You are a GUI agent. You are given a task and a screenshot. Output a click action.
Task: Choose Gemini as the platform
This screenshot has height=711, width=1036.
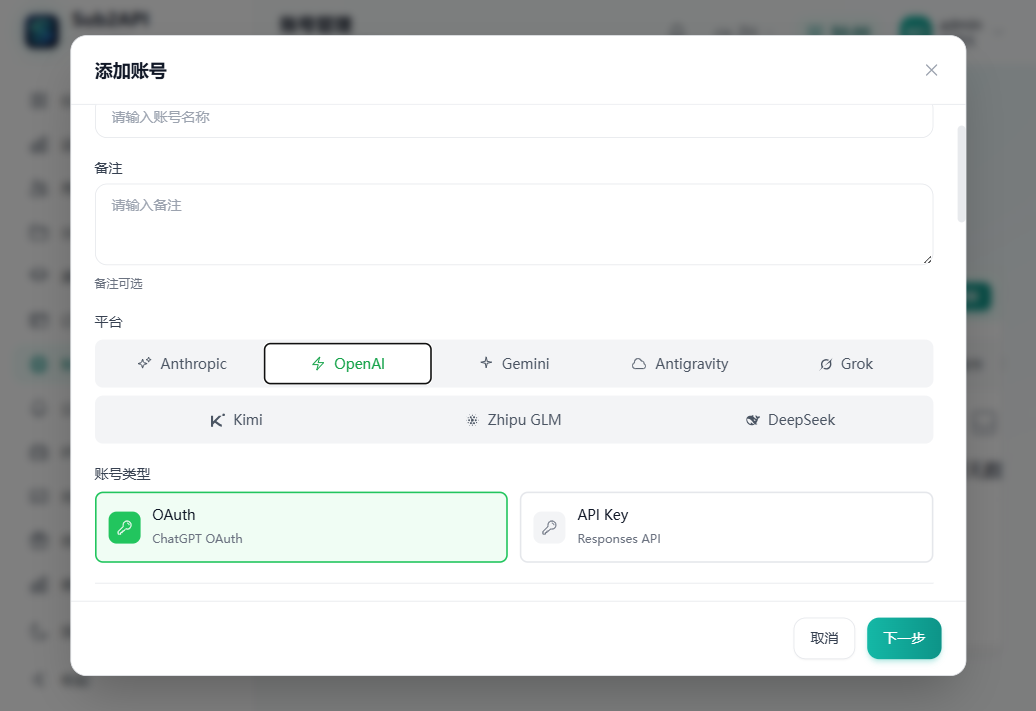[x=514, y=363]
